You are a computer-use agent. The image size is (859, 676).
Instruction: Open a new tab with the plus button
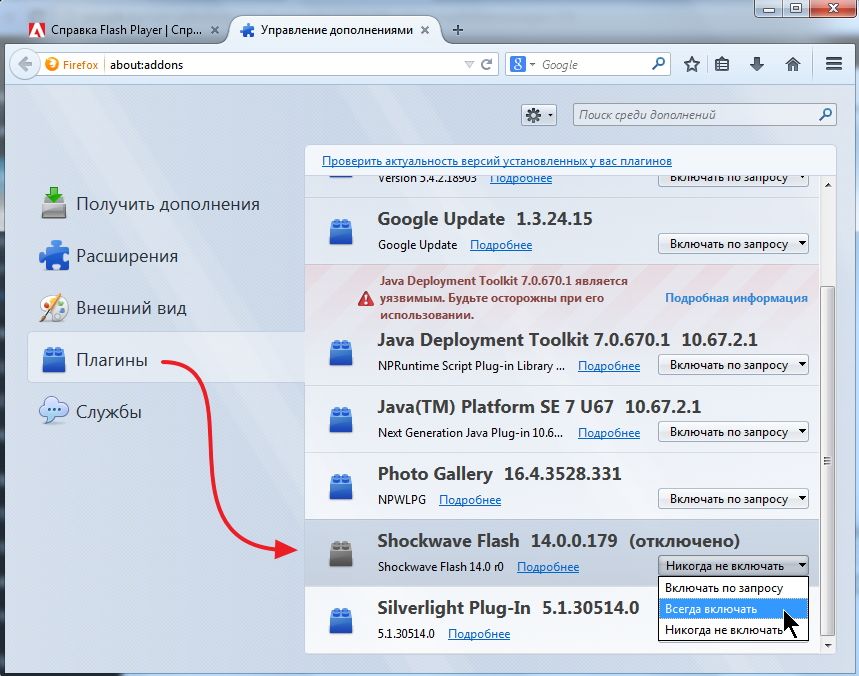pos(458,30)
